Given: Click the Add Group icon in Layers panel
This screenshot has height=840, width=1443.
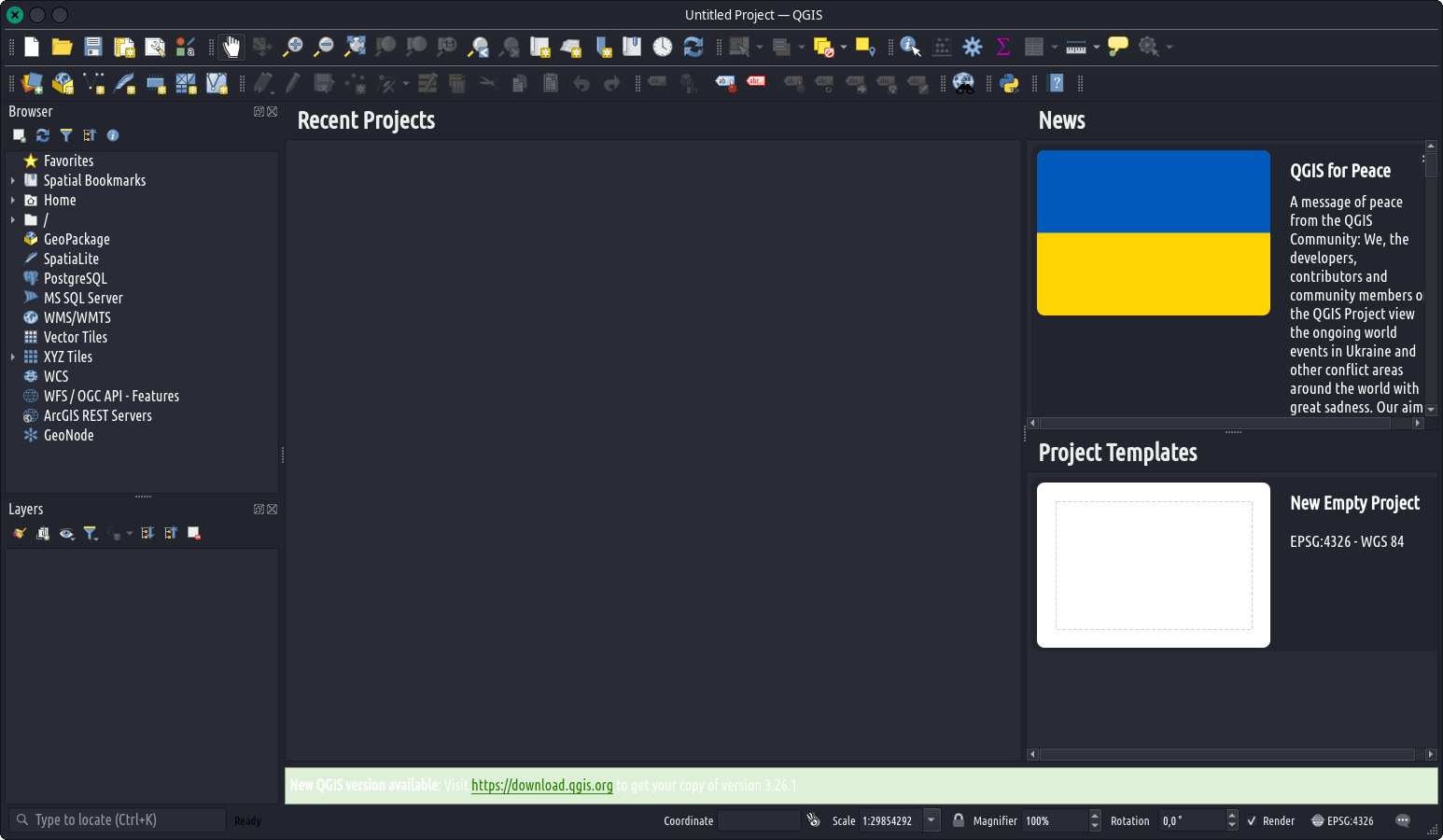Looking at the screenshot, I should pyautogui.click(x=43, y=533).
